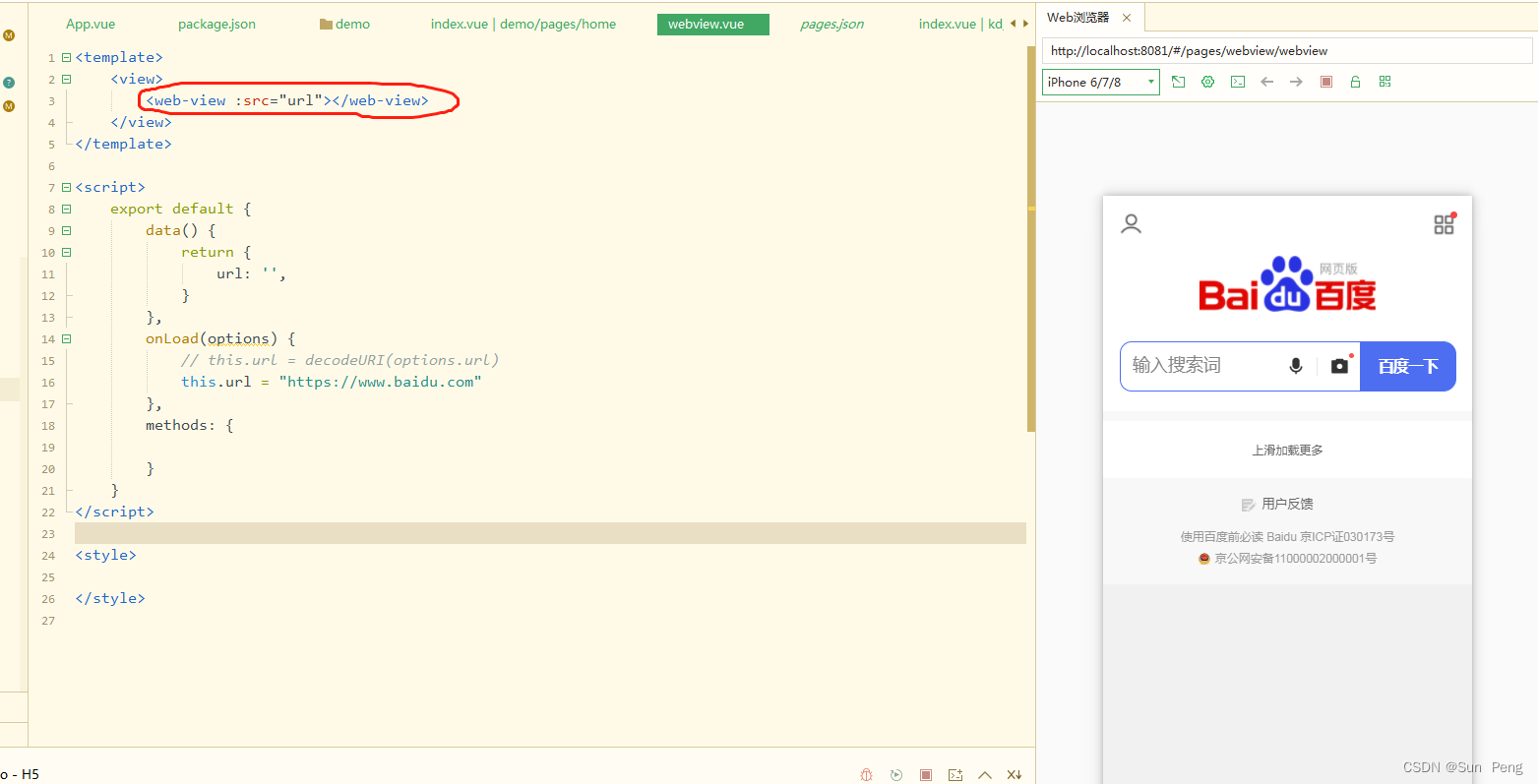This screenshot has height=784, width=1538.
Task: Open the 京公网安备11000002000001号 link
Action: pyautogui.click(x=1287, y=559)
